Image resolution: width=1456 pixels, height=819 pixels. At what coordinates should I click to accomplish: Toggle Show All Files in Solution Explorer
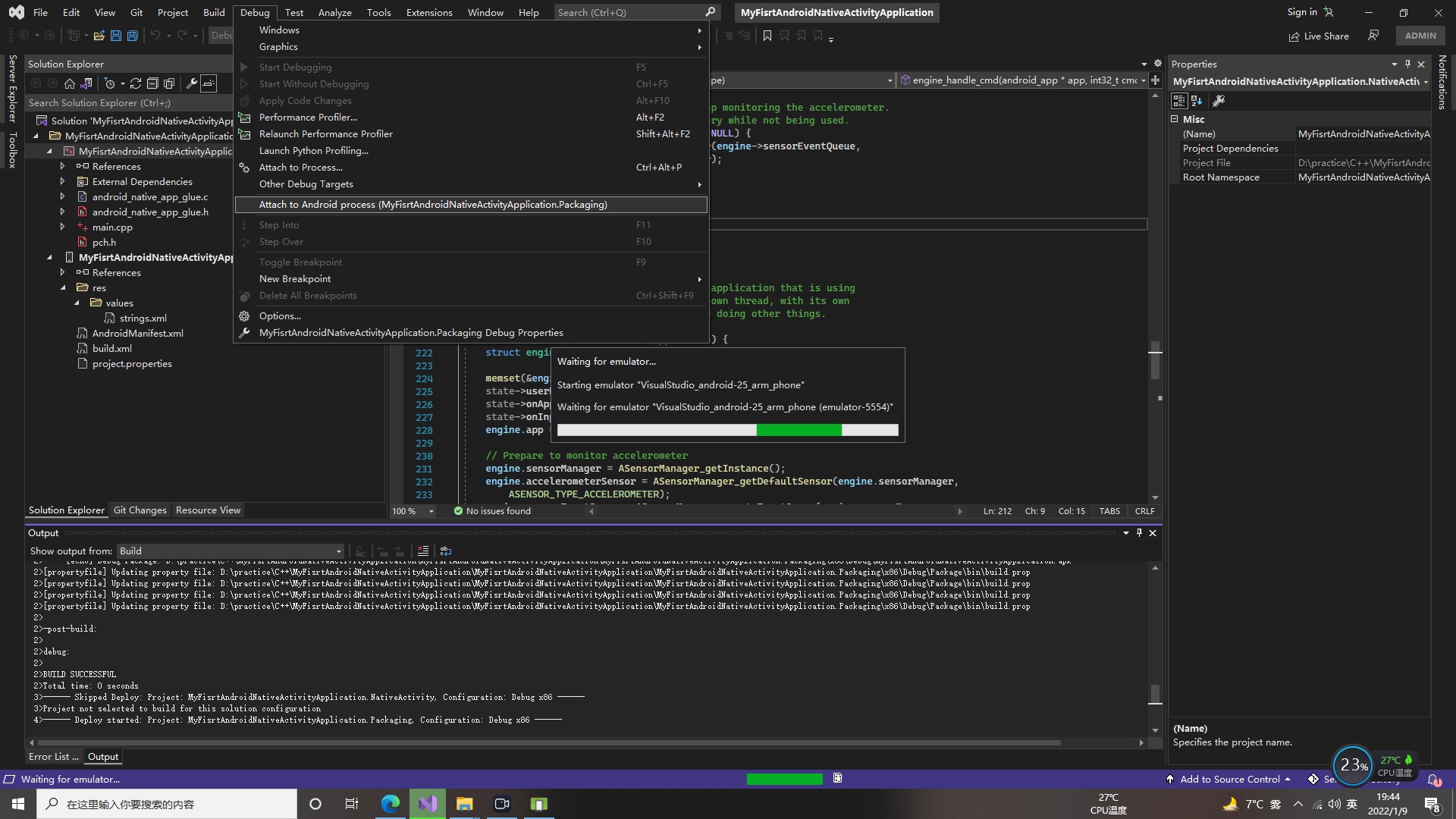click(x=169, y=83)
